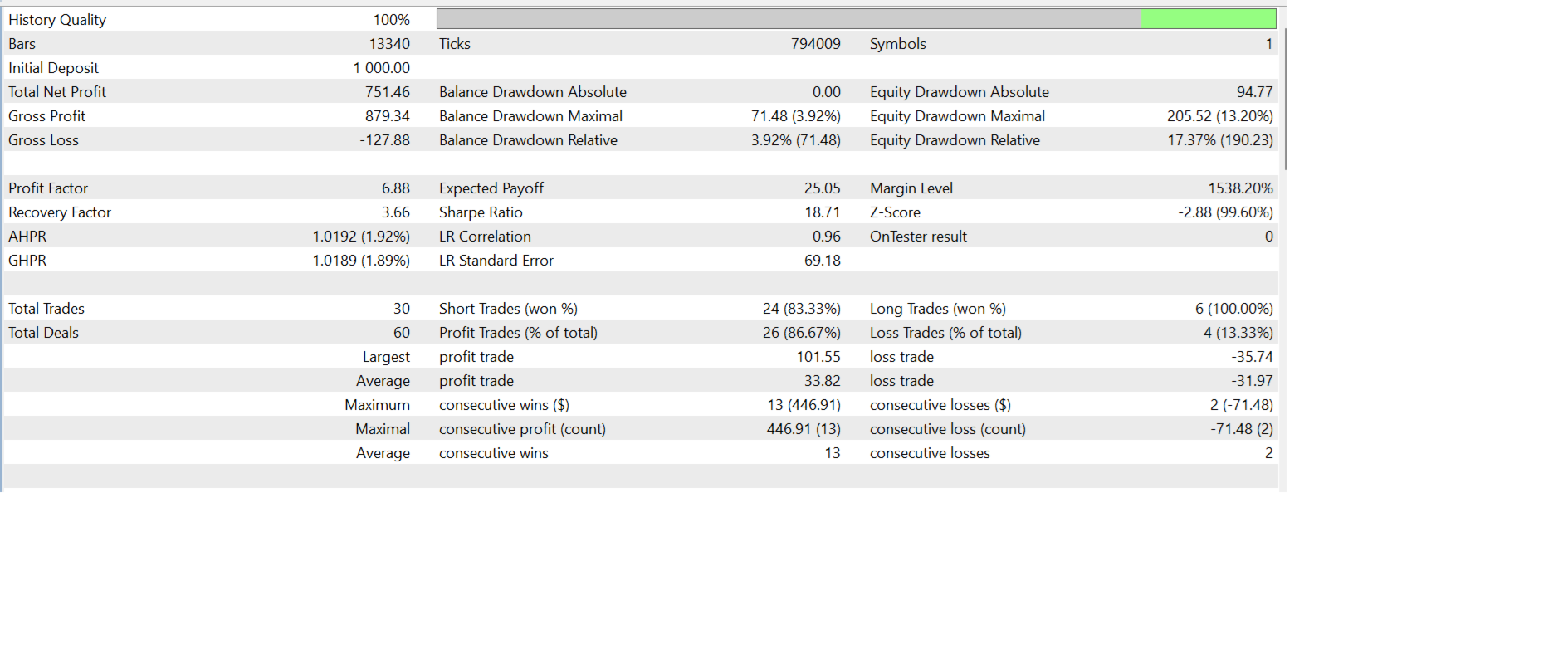Click the "Sharpe Ratio" label
This screenshot has width=1568, height=649.
tap(481, 212)
